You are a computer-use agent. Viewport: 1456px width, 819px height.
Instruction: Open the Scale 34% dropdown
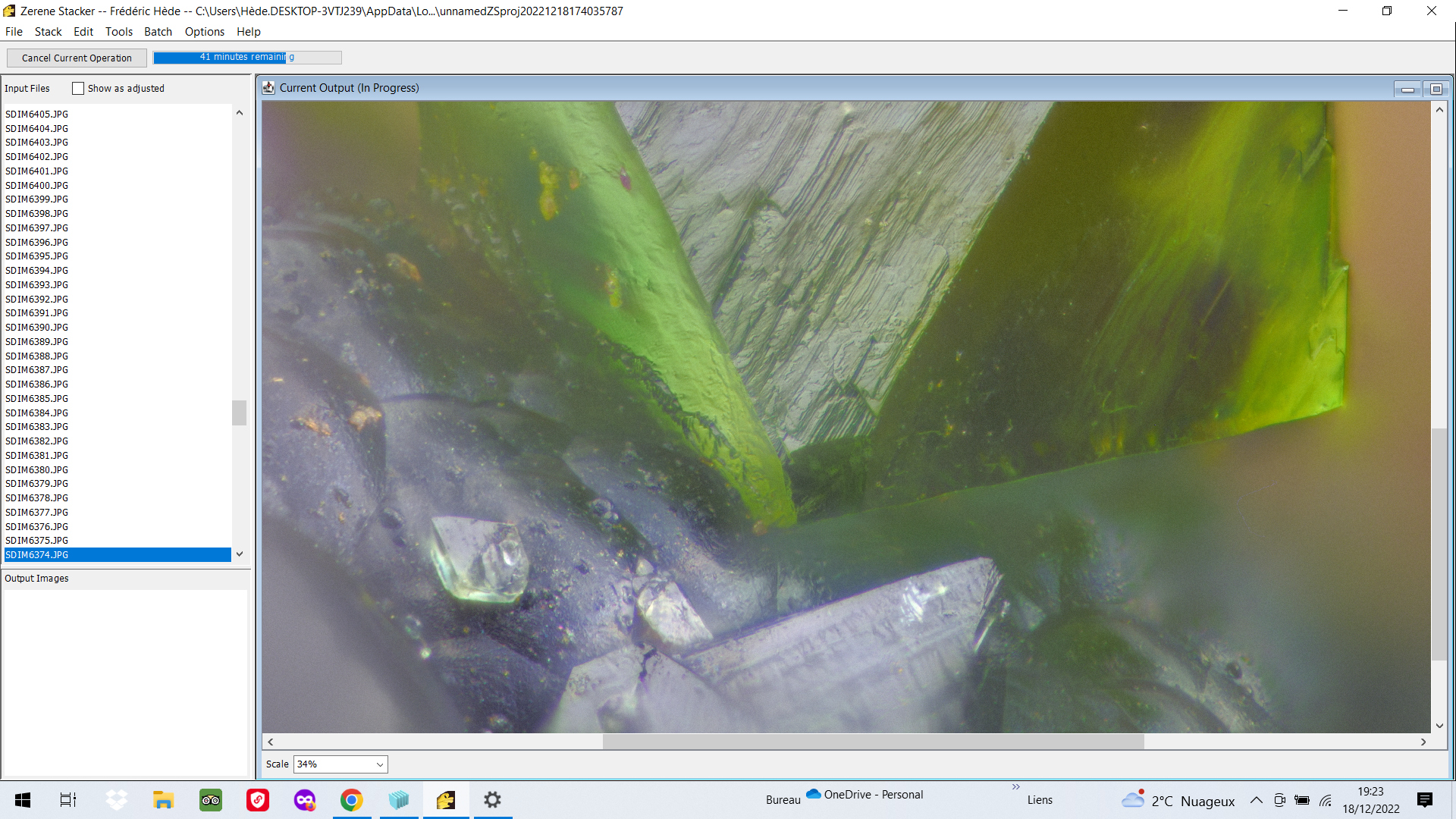point(340,764)
